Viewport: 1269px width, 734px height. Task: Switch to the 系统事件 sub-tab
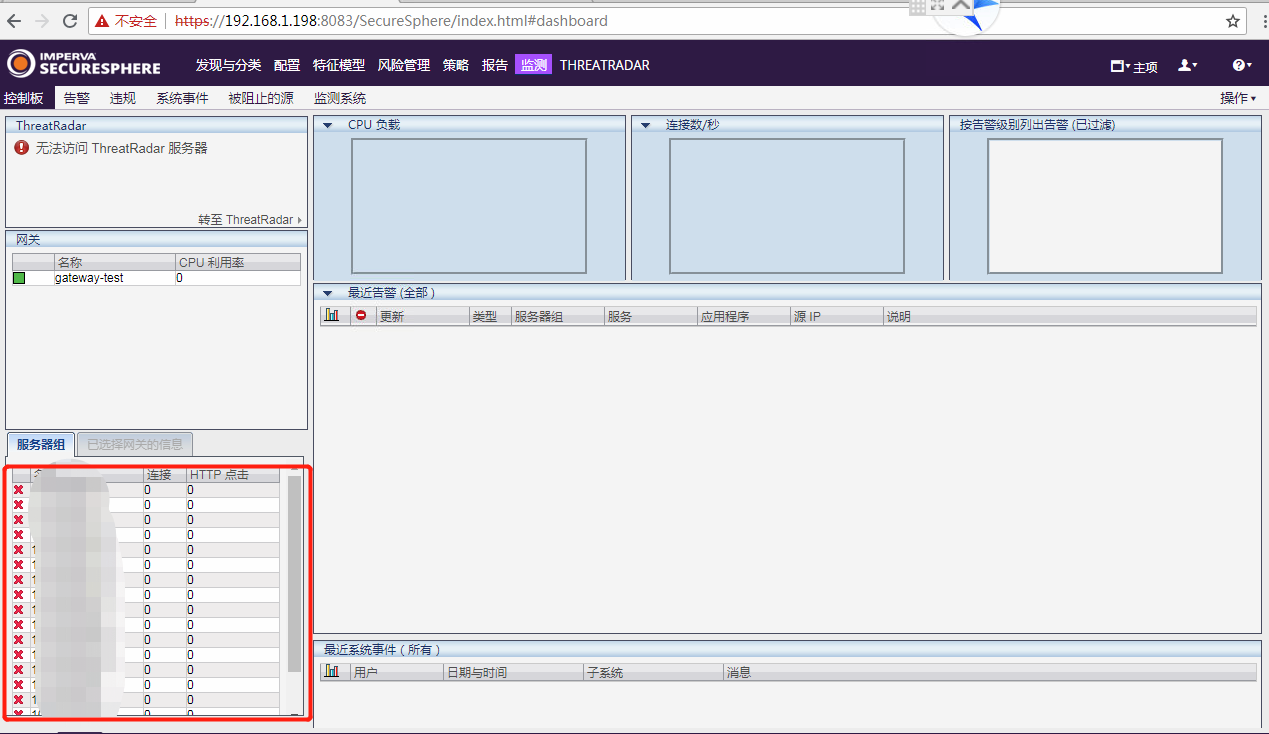tap(182, 98)
